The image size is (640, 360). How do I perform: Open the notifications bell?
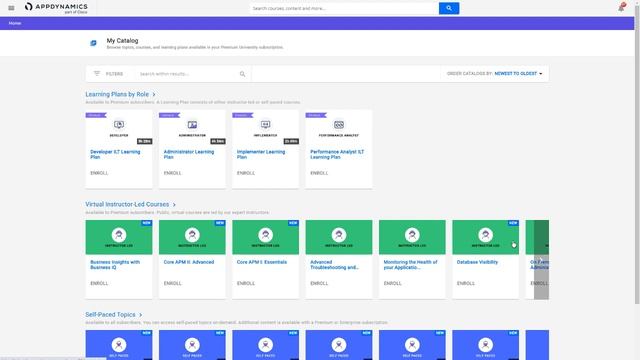tap(621, 7)
